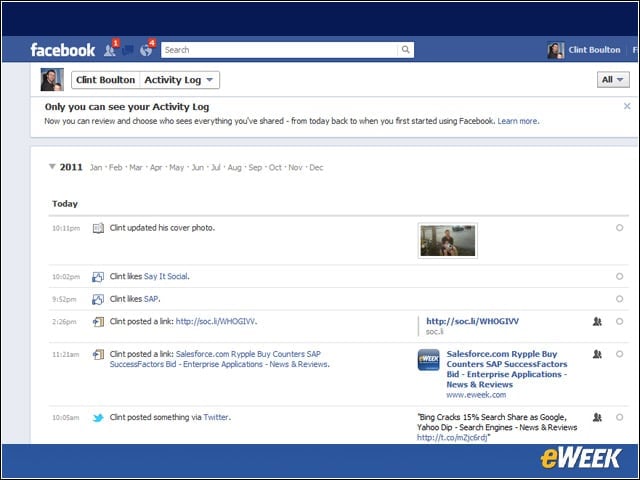Toggle timeline circle for SAP like row

620,299
